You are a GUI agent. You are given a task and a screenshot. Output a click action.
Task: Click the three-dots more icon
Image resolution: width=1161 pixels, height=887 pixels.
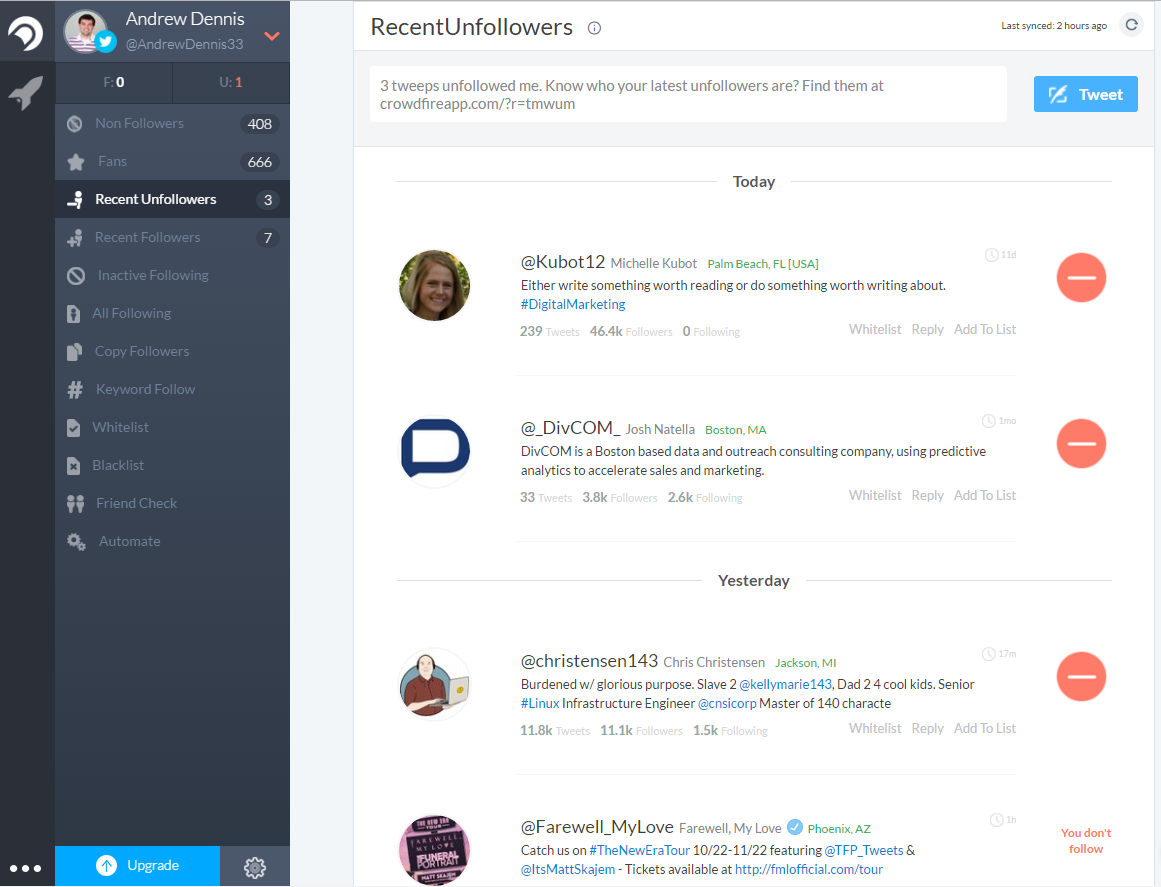click(26, 868)
